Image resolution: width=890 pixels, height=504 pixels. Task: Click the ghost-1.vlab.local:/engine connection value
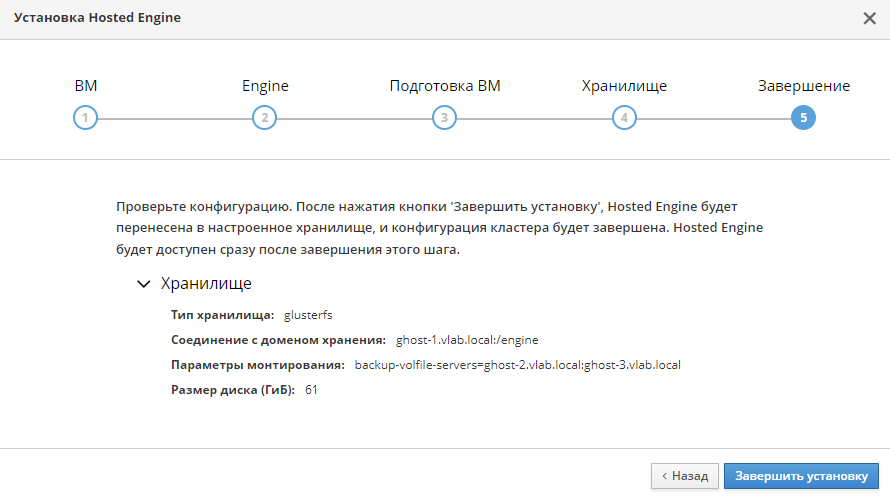tap(467, 340)
